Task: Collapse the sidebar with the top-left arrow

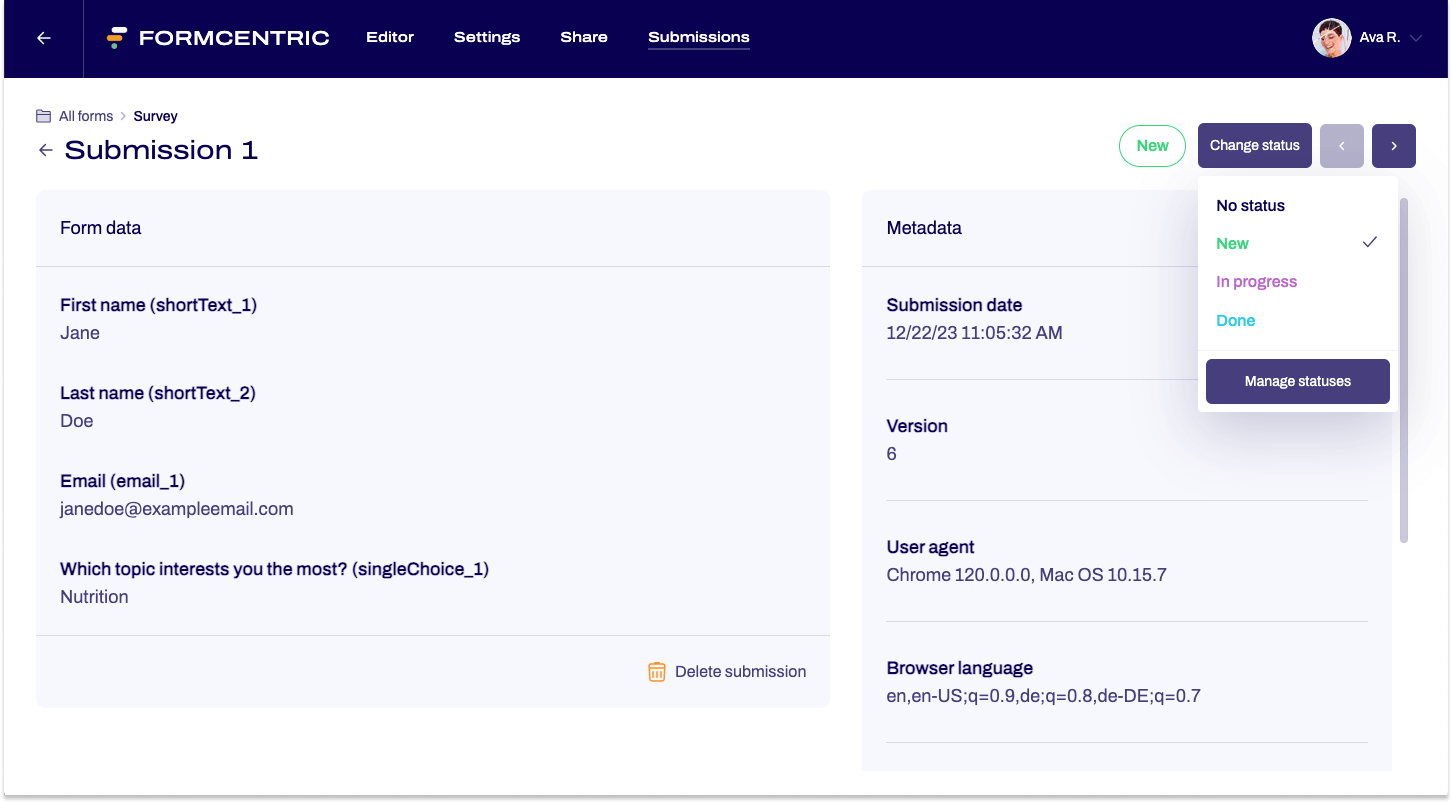Action: pyautogui.click(x=42, y=38)
